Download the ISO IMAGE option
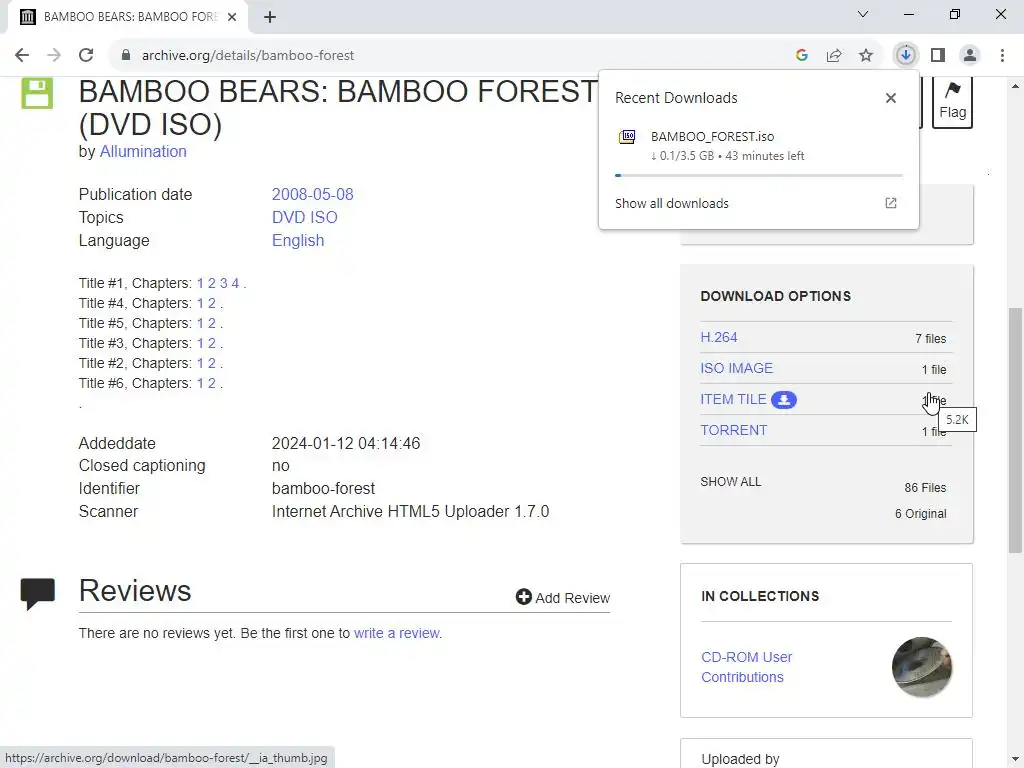This screenshot has width=1024, height=768. (737, 368)
